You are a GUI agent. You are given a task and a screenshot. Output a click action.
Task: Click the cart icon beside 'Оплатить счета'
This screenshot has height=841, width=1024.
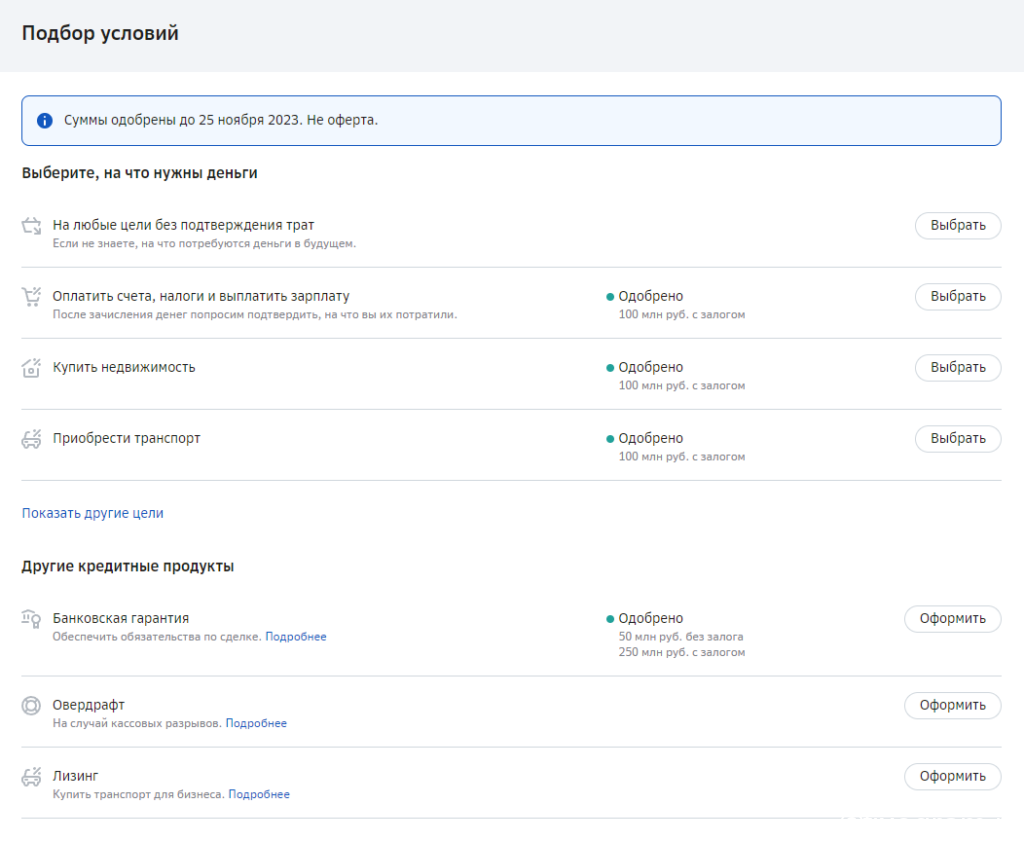[x=31, y=296]
